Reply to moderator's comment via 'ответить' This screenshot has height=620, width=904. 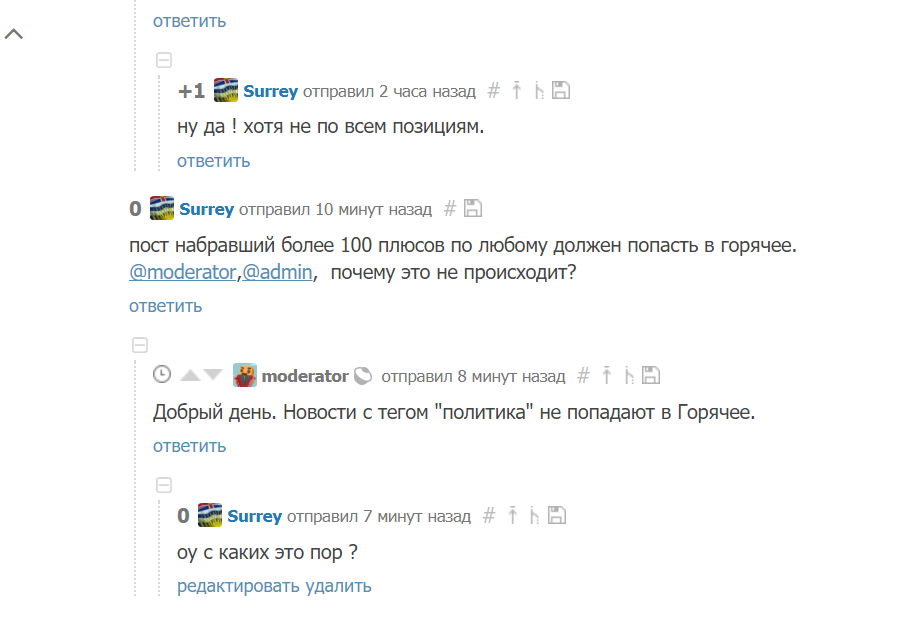pyautogui.click(x=189, y=446)
